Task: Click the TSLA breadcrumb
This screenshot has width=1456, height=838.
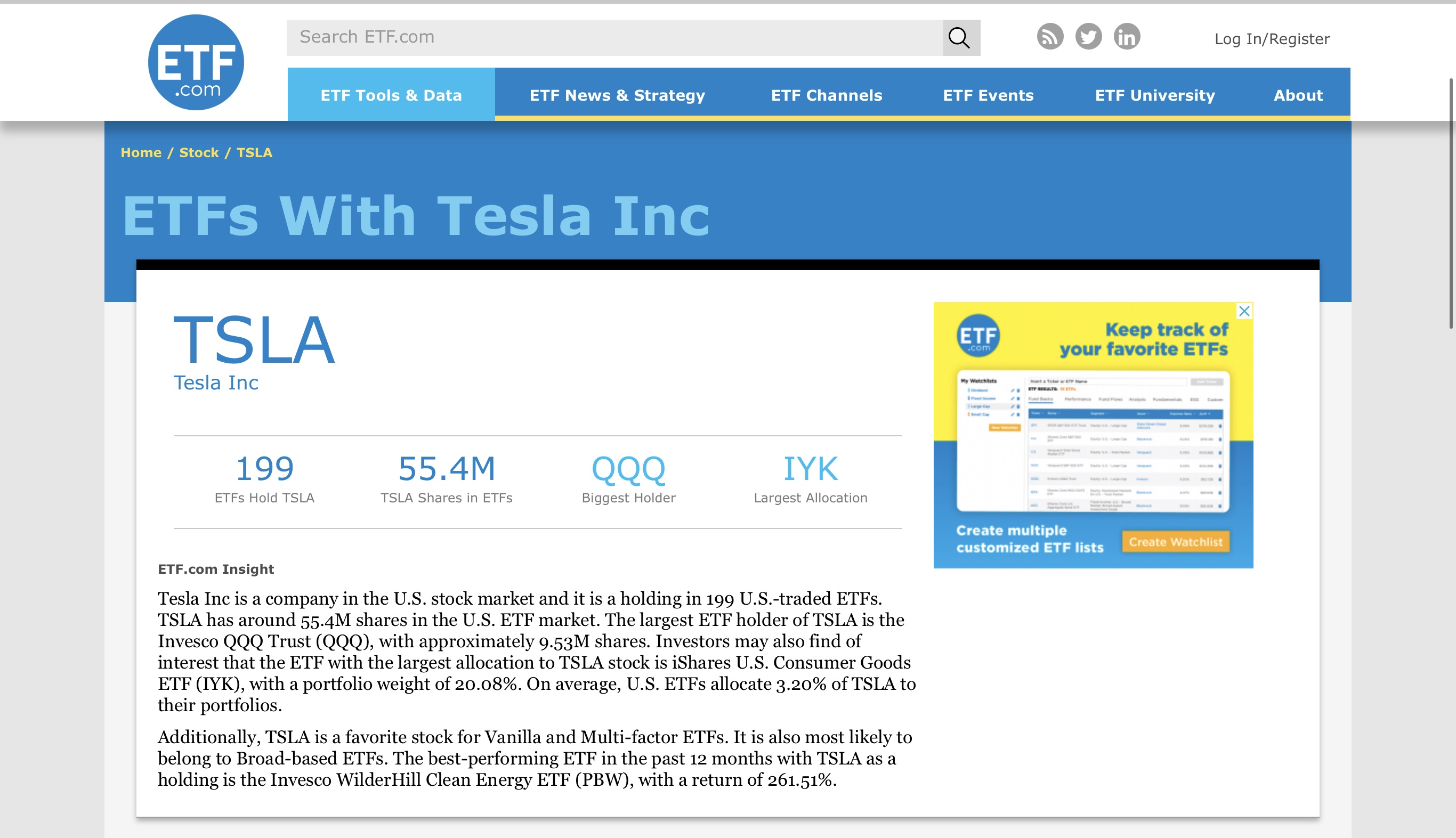Action: coord(254,152)
